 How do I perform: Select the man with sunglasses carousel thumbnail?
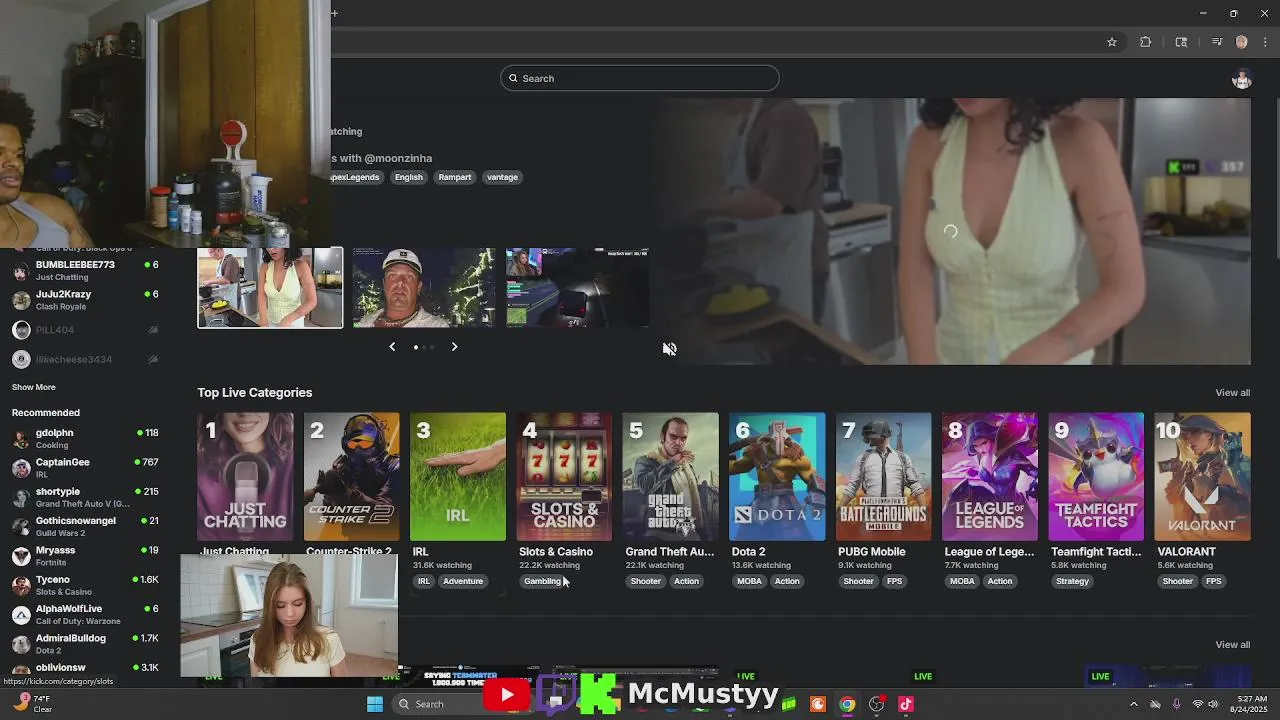424,288
